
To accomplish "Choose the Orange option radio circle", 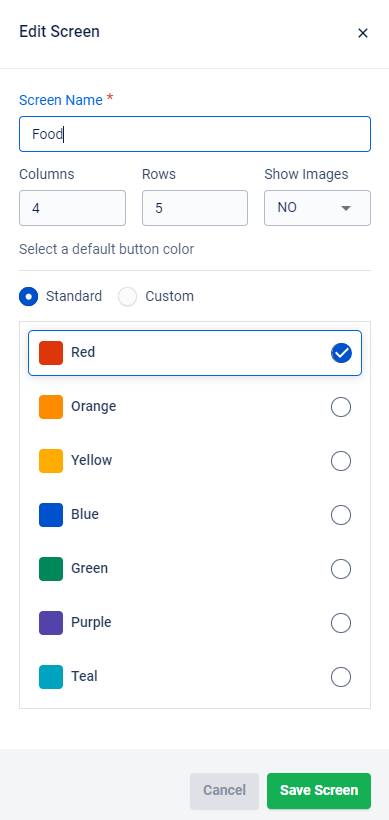I will 341,407.
